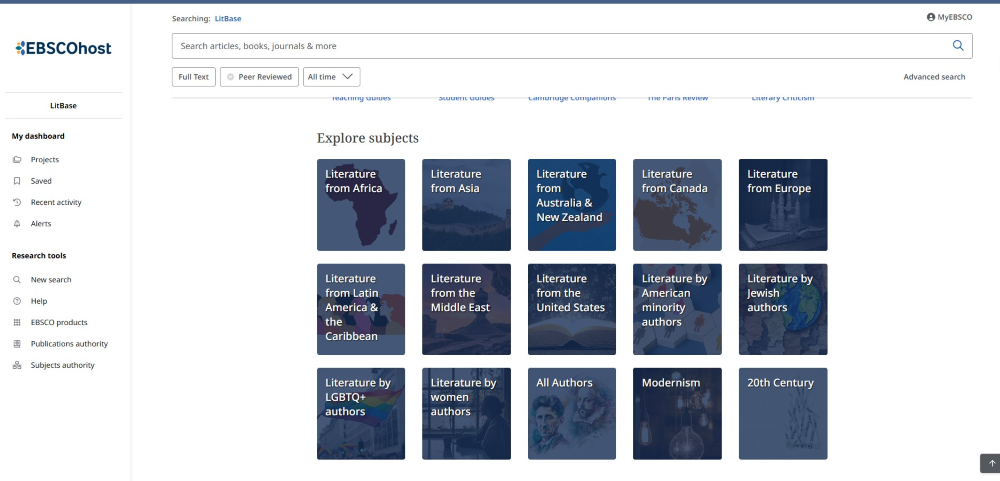
Task: Open Literature by women authors tile
Action: [x=466, y=413]
